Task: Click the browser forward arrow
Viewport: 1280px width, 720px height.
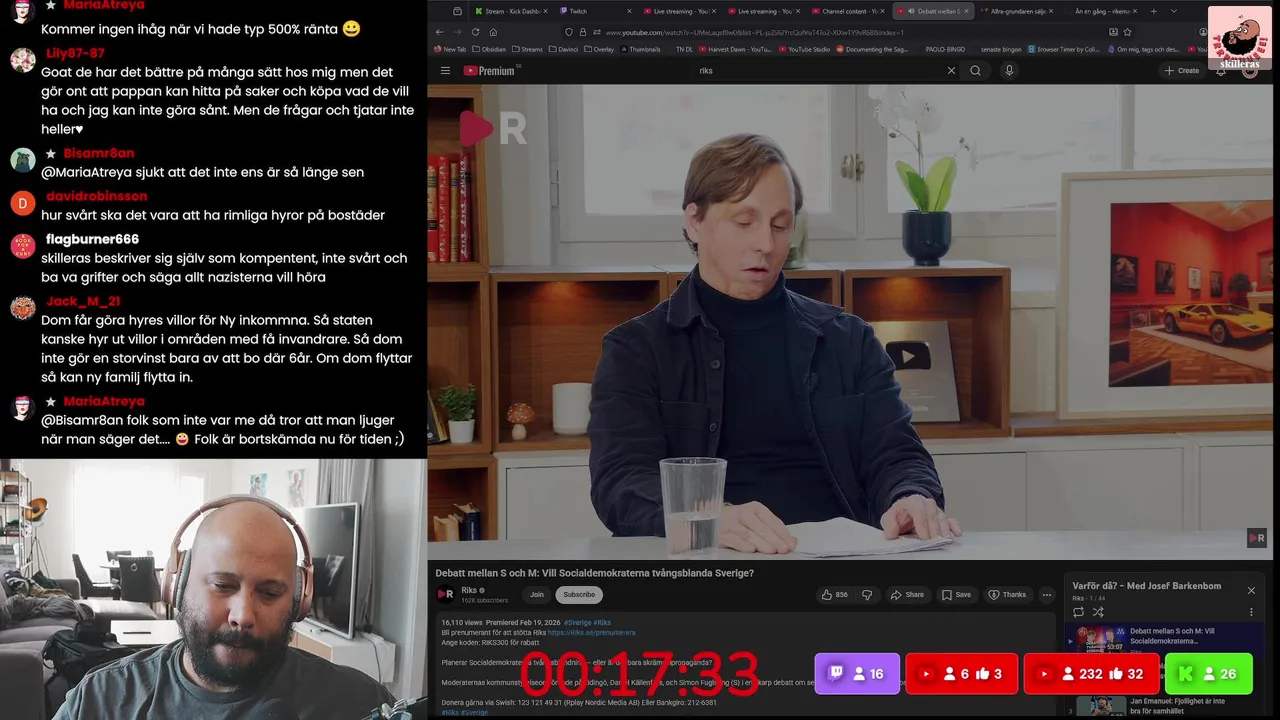Action: pos(457,32)
